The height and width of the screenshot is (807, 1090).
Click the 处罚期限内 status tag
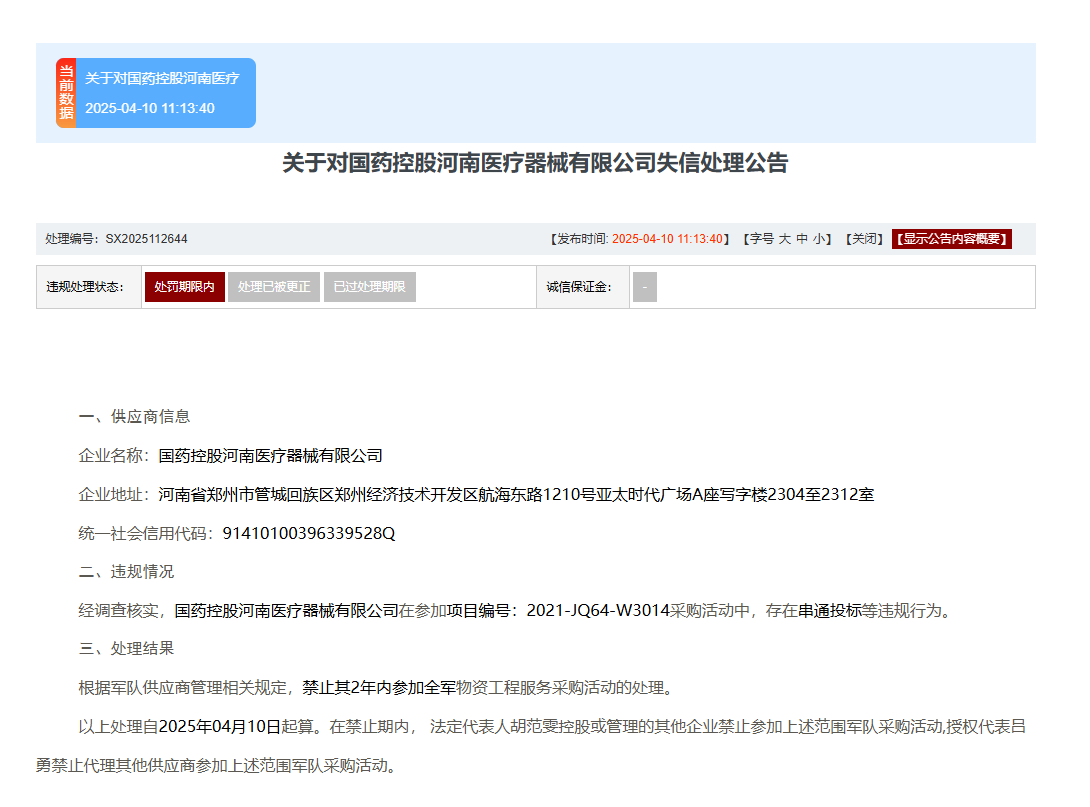(x=184, y=287)
